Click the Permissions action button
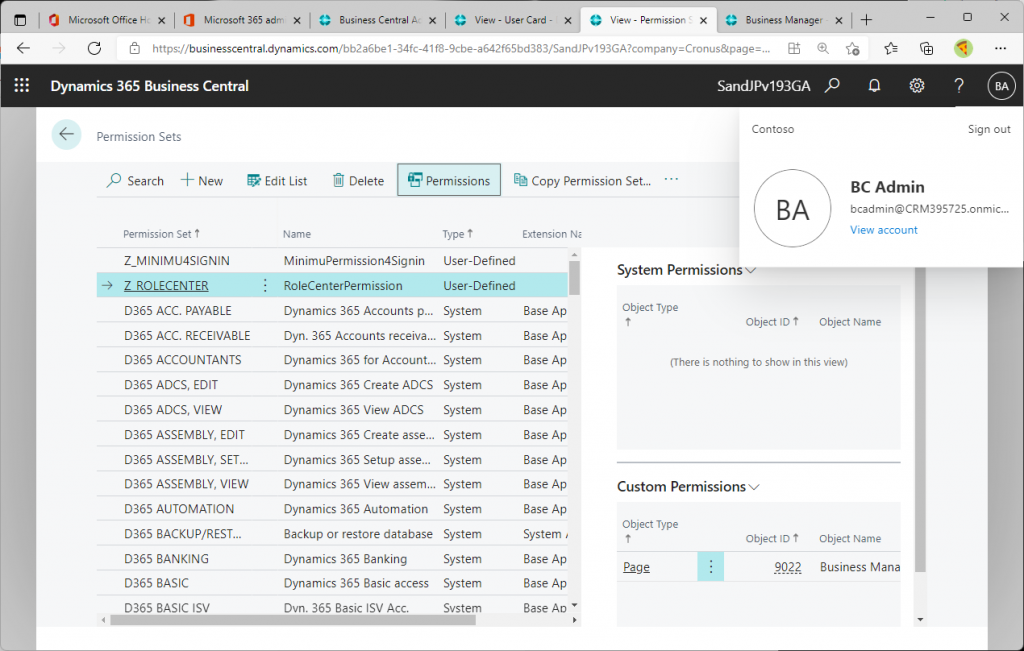 point(449,180)
